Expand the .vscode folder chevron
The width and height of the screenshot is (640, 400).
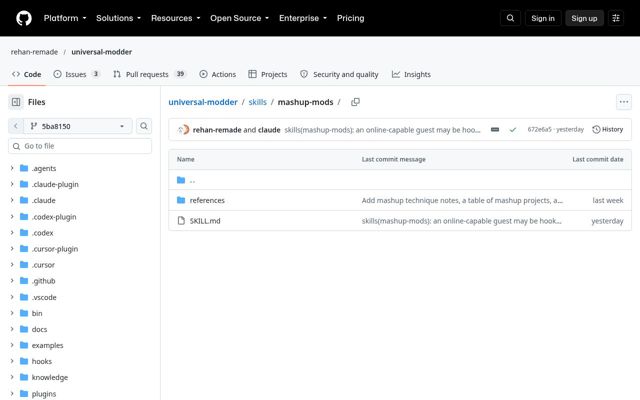[12, 297]
